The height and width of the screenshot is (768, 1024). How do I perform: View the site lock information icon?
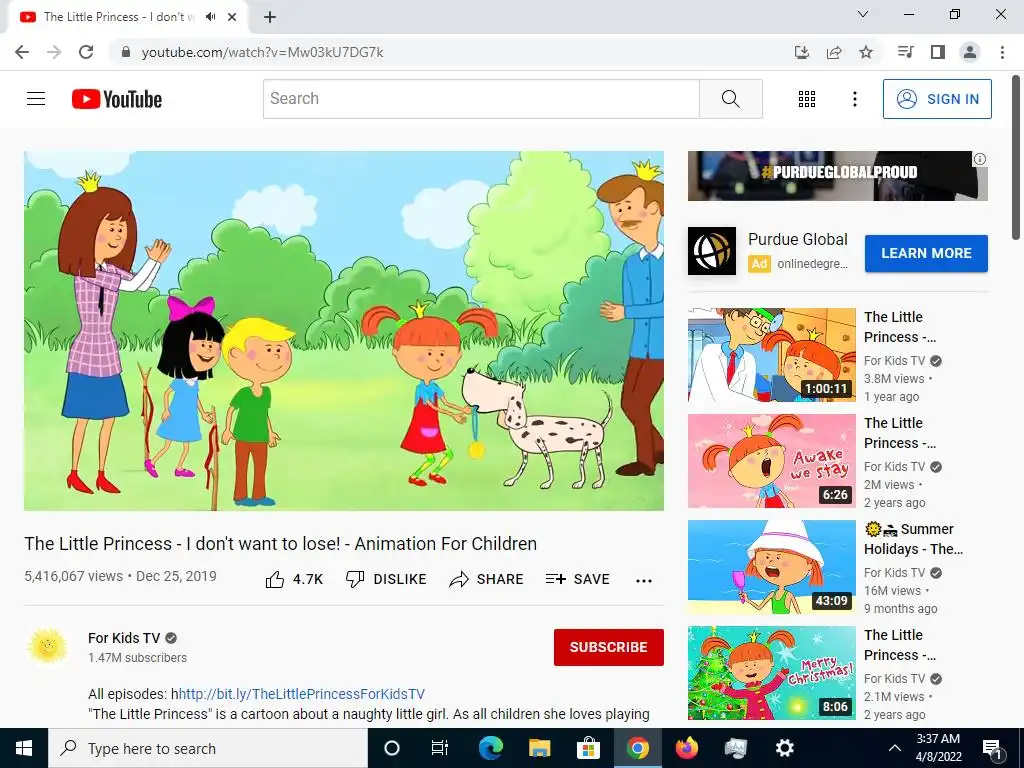coord(126,52)
